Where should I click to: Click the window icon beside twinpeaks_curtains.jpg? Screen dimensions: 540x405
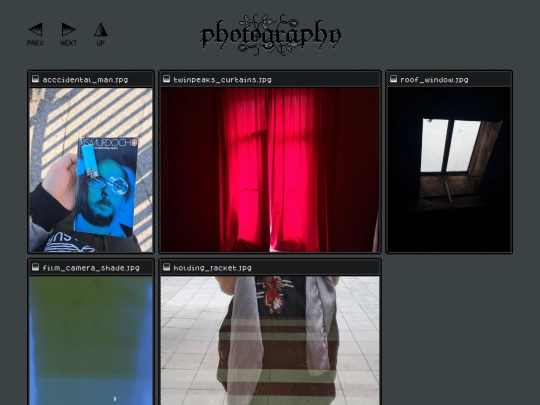[166, 79]
